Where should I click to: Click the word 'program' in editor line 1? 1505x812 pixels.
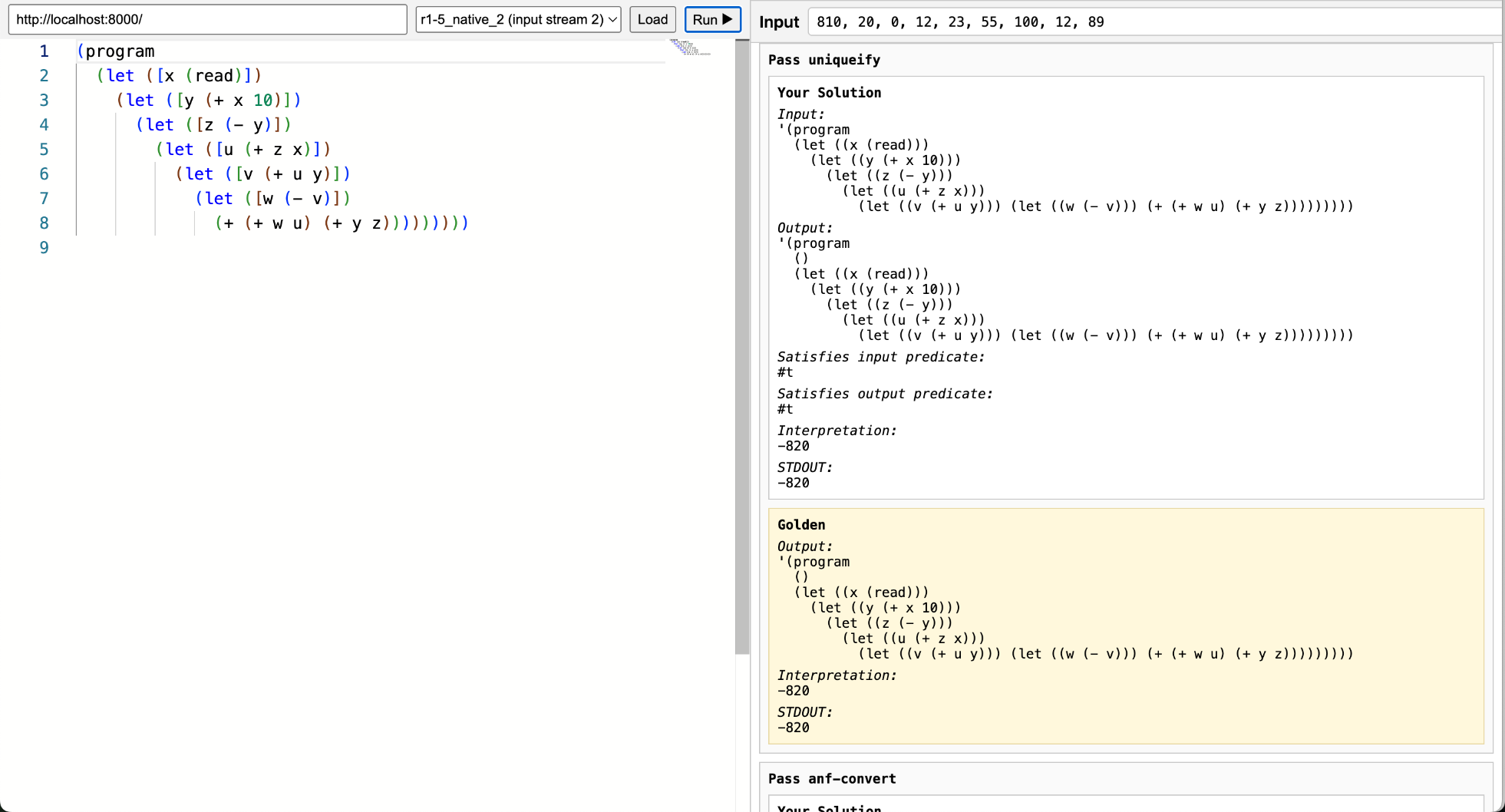click(x=120, y=51)
